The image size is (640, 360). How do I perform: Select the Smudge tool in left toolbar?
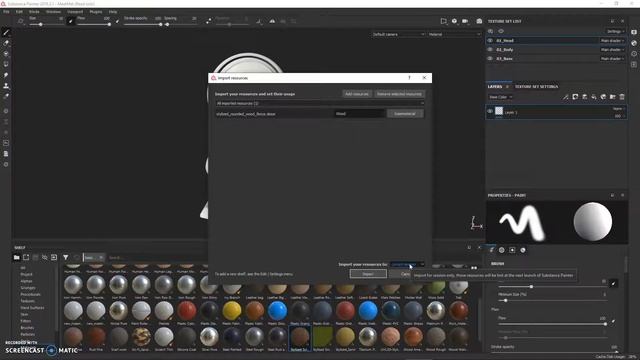click(x=6, y=75)
